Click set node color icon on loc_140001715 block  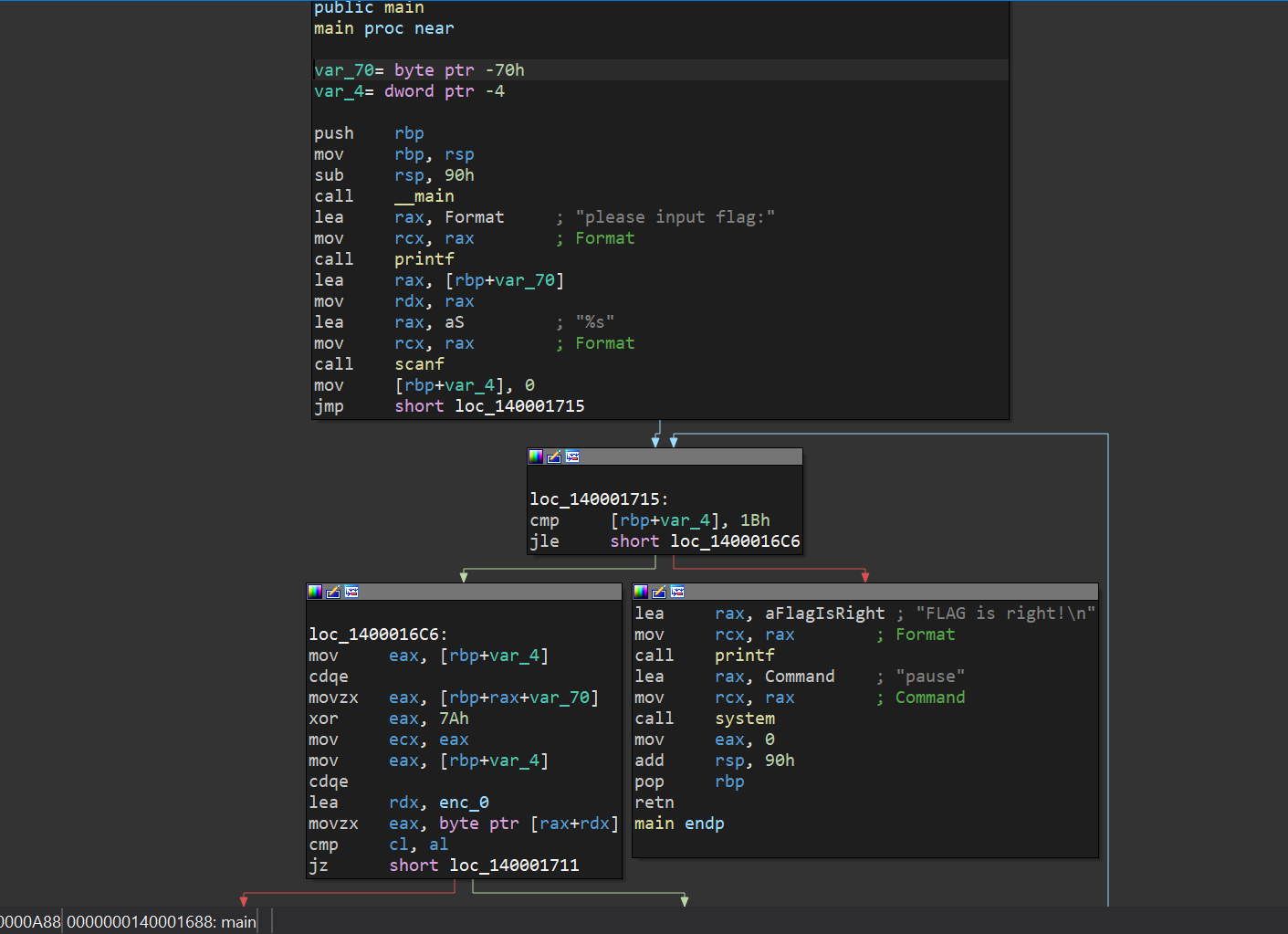point(536,457)
